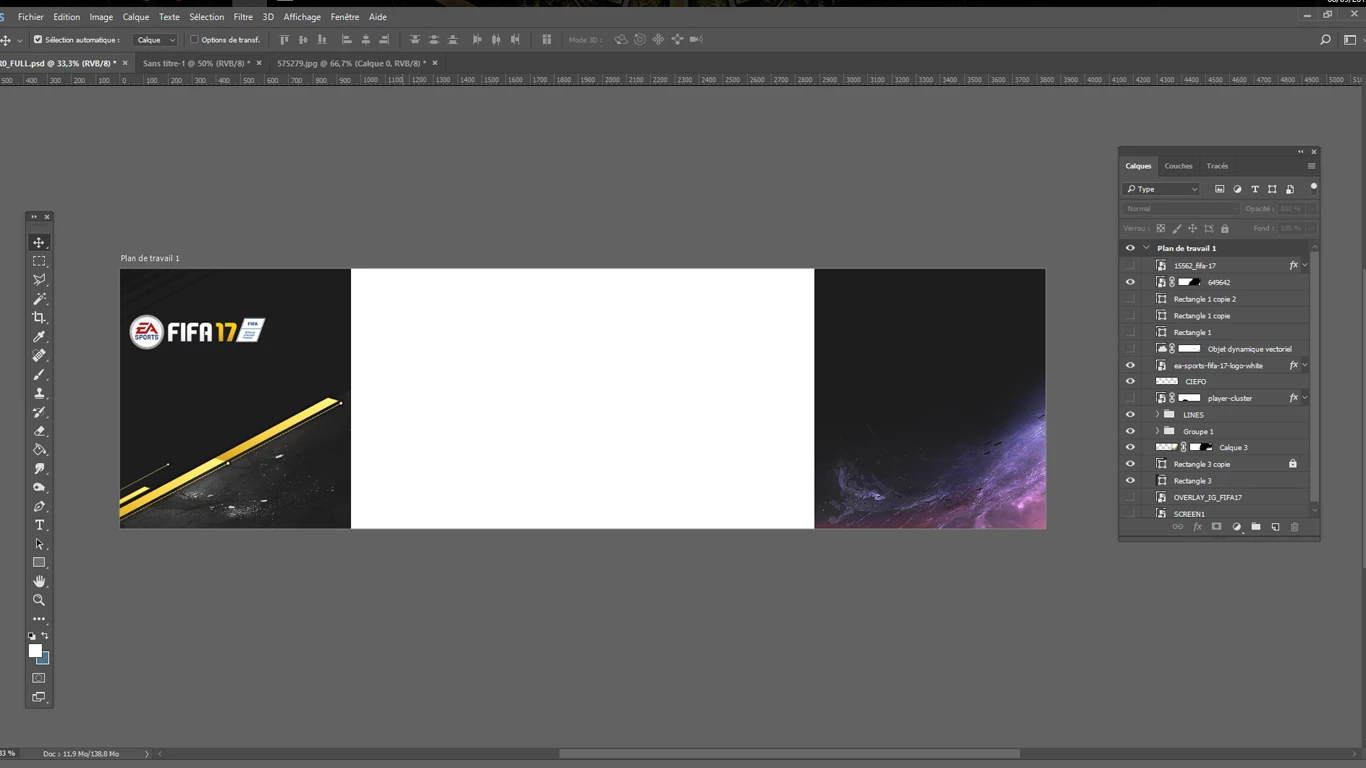The image size is (1366, 768).
Task: Select the Move tool
Action: click(x=39, y=243)
